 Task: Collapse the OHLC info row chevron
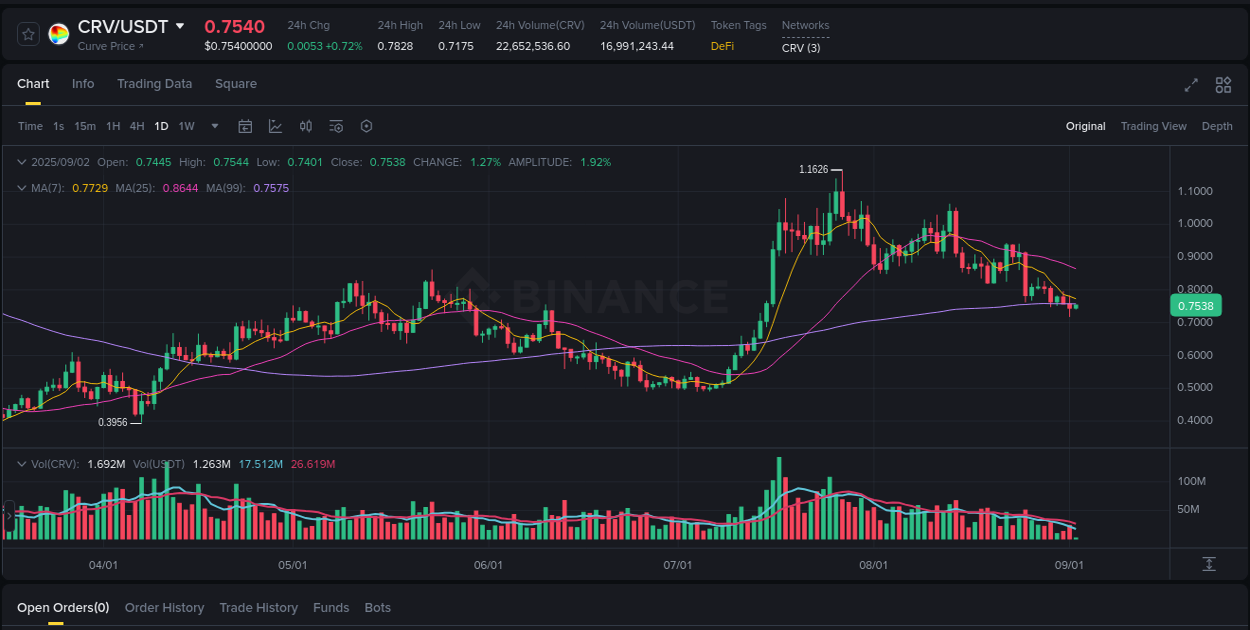[x=22, y=161]
